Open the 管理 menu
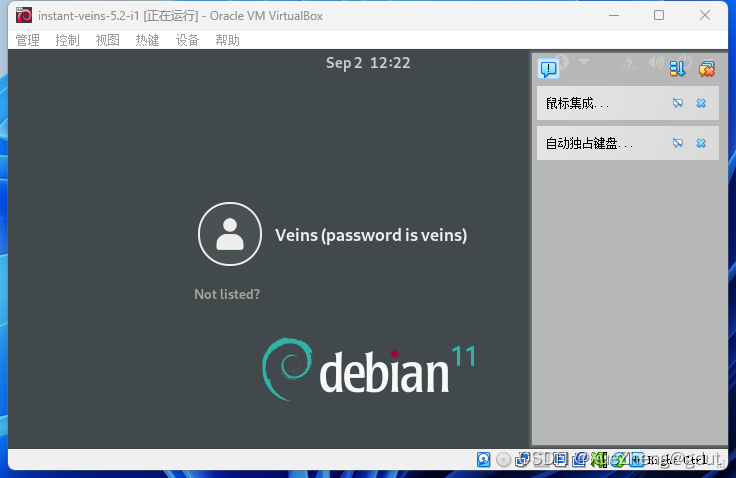 click(x=27, y=40)
